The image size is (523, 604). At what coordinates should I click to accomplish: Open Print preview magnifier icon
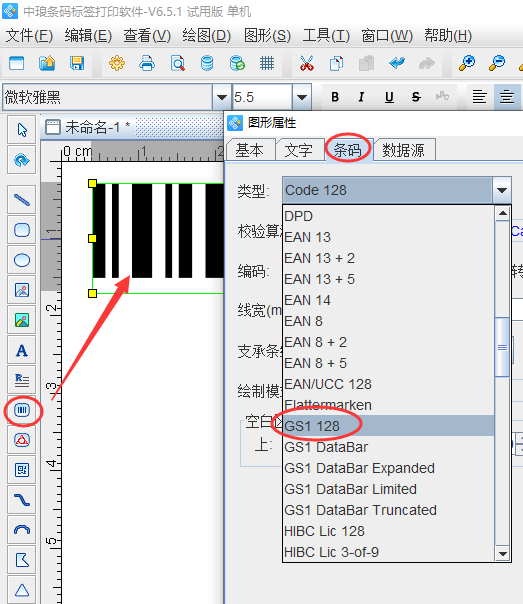(178, 63)
